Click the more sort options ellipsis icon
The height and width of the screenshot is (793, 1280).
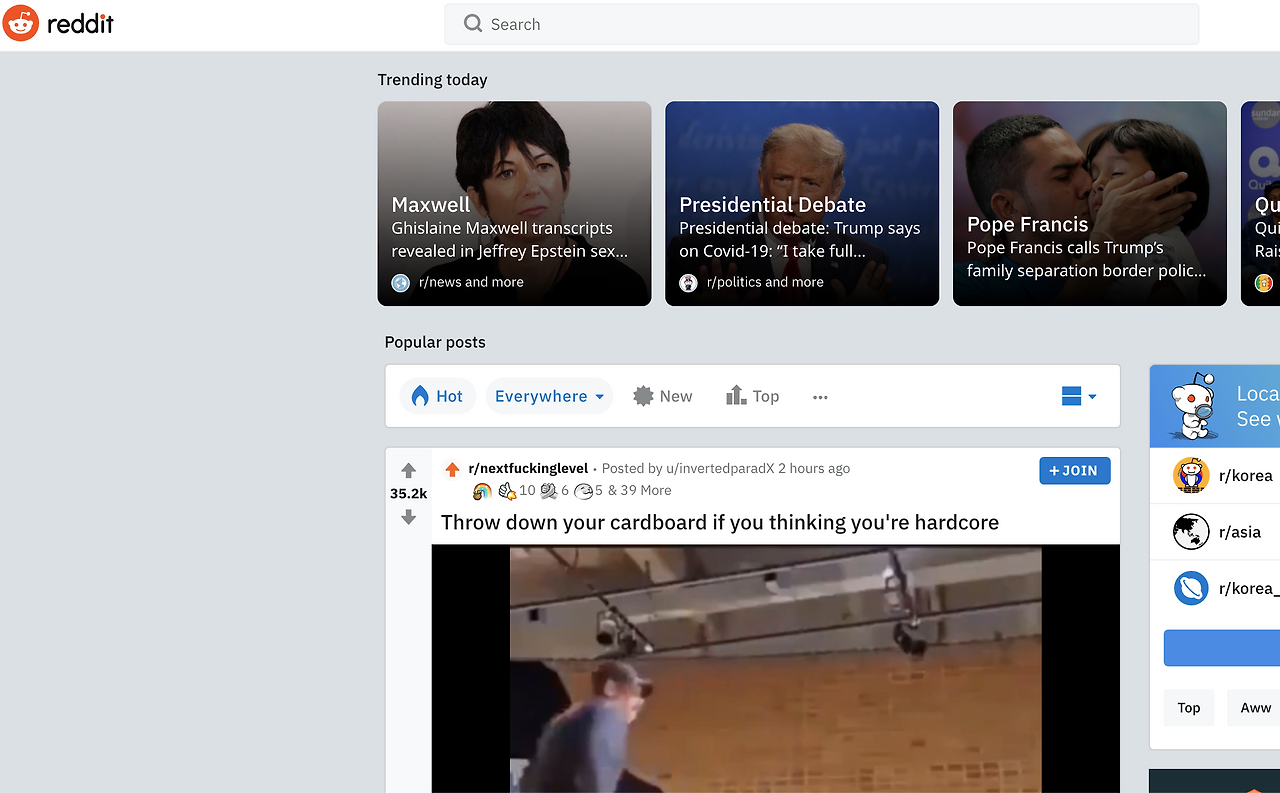click(820, 397)
